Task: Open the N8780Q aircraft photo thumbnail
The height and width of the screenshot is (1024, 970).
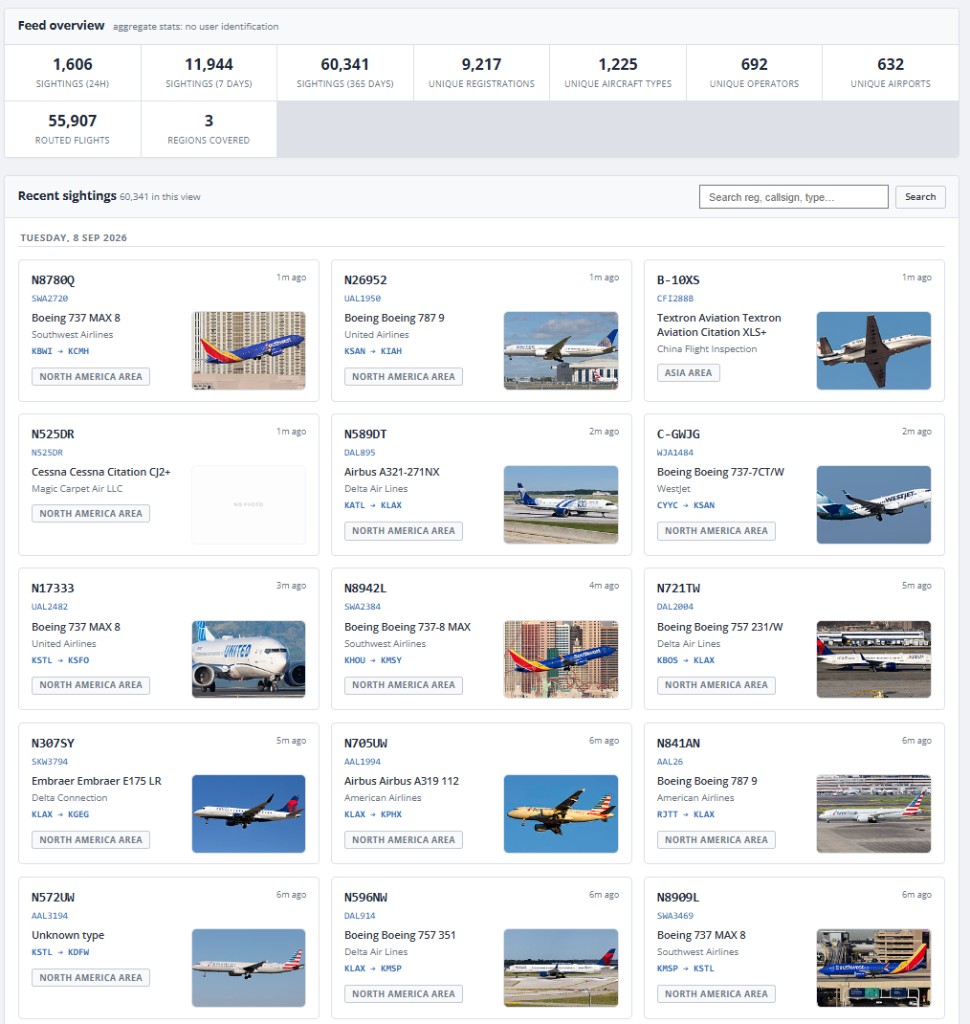Action: click(x=248, y=351)
